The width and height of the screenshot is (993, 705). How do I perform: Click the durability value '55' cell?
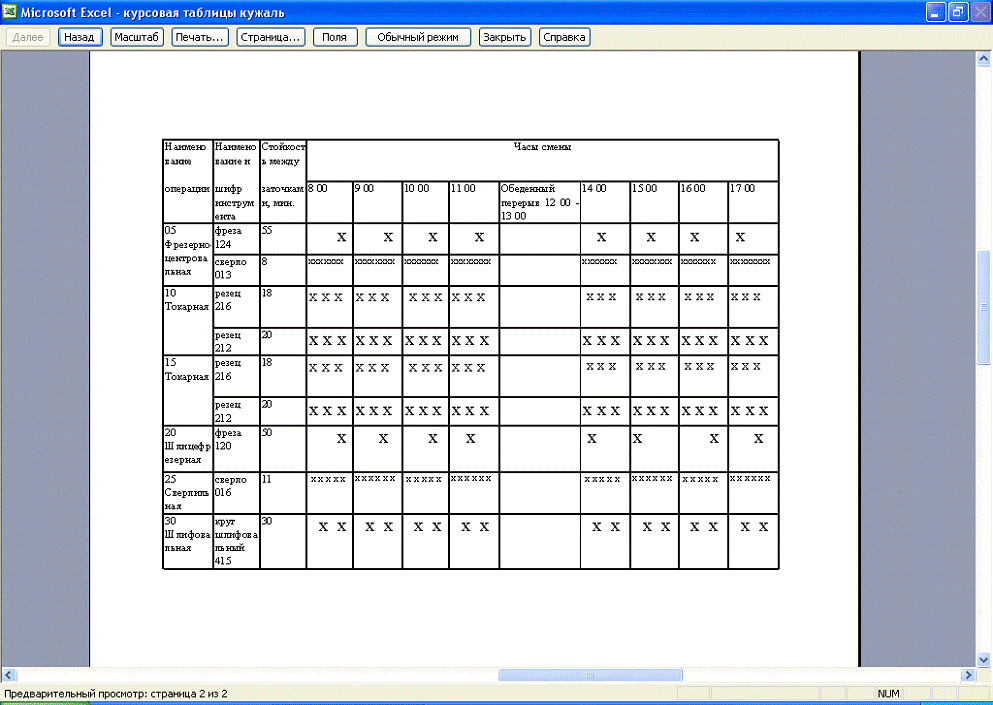pos(283,239)
